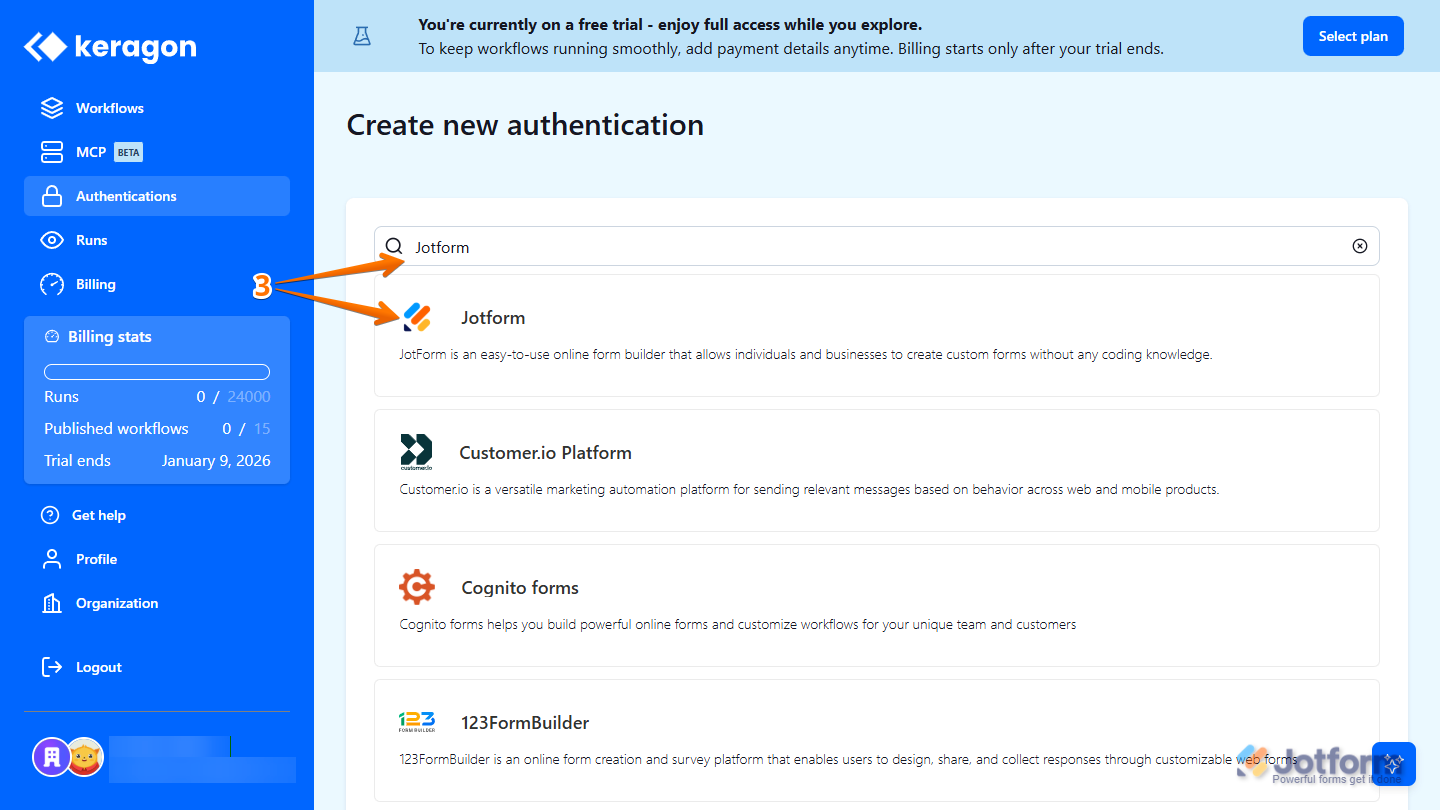This screenshot has width=1440, height=810.
Task: Click the Billing clock icon in sidebar
Action: pos(51,284)
